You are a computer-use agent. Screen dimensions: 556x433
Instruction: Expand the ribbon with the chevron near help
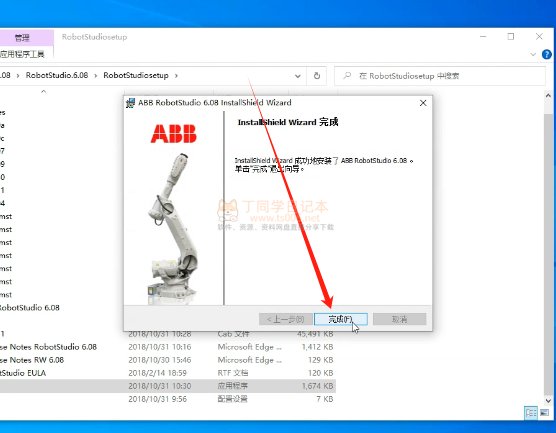533,54
